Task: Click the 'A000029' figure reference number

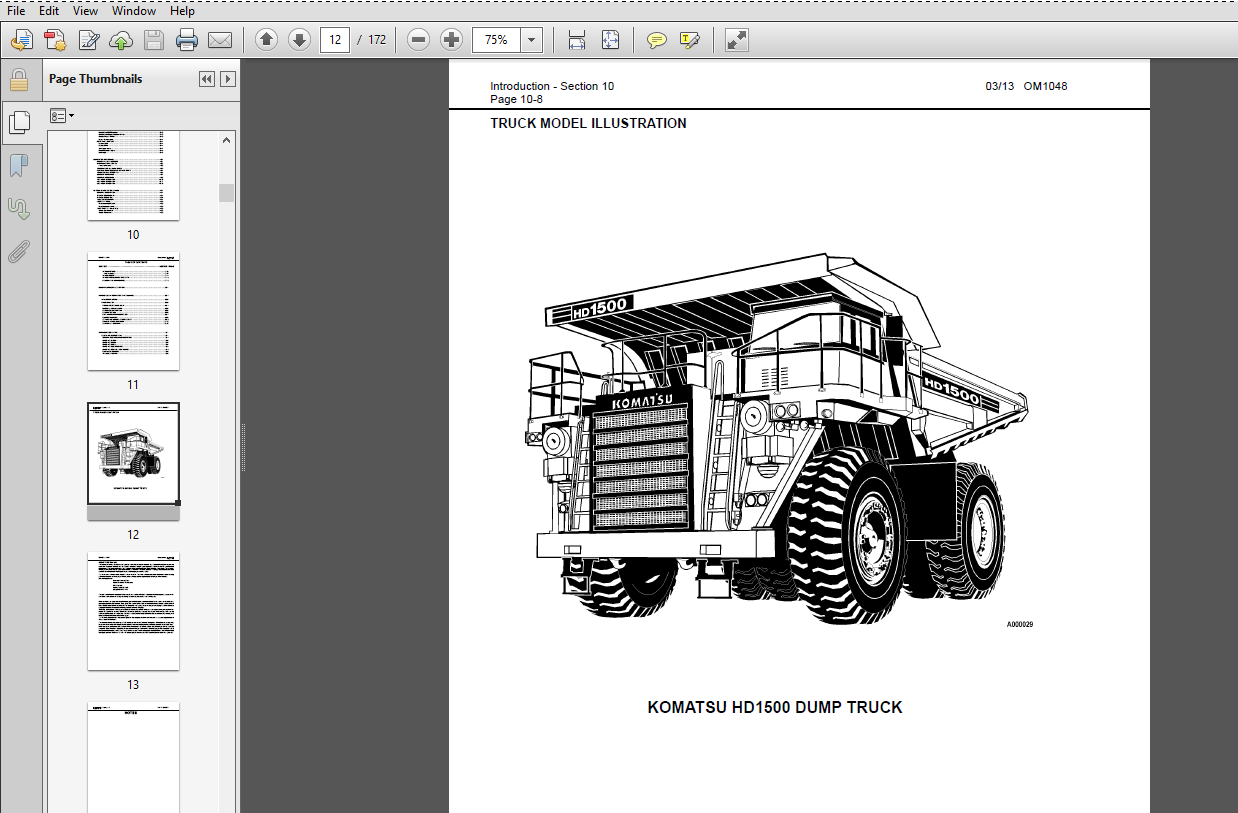Action: click(x=1020, y=625)
